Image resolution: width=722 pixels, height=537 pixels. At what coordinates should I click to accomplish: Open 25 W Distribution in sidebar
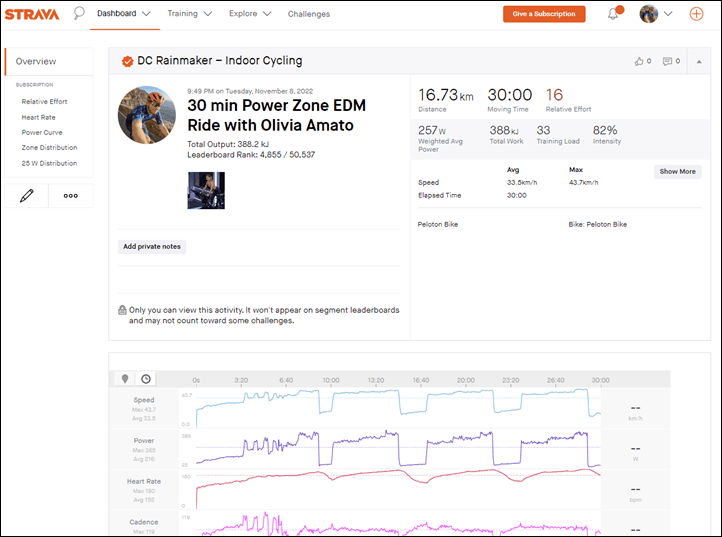click(49, 163)
